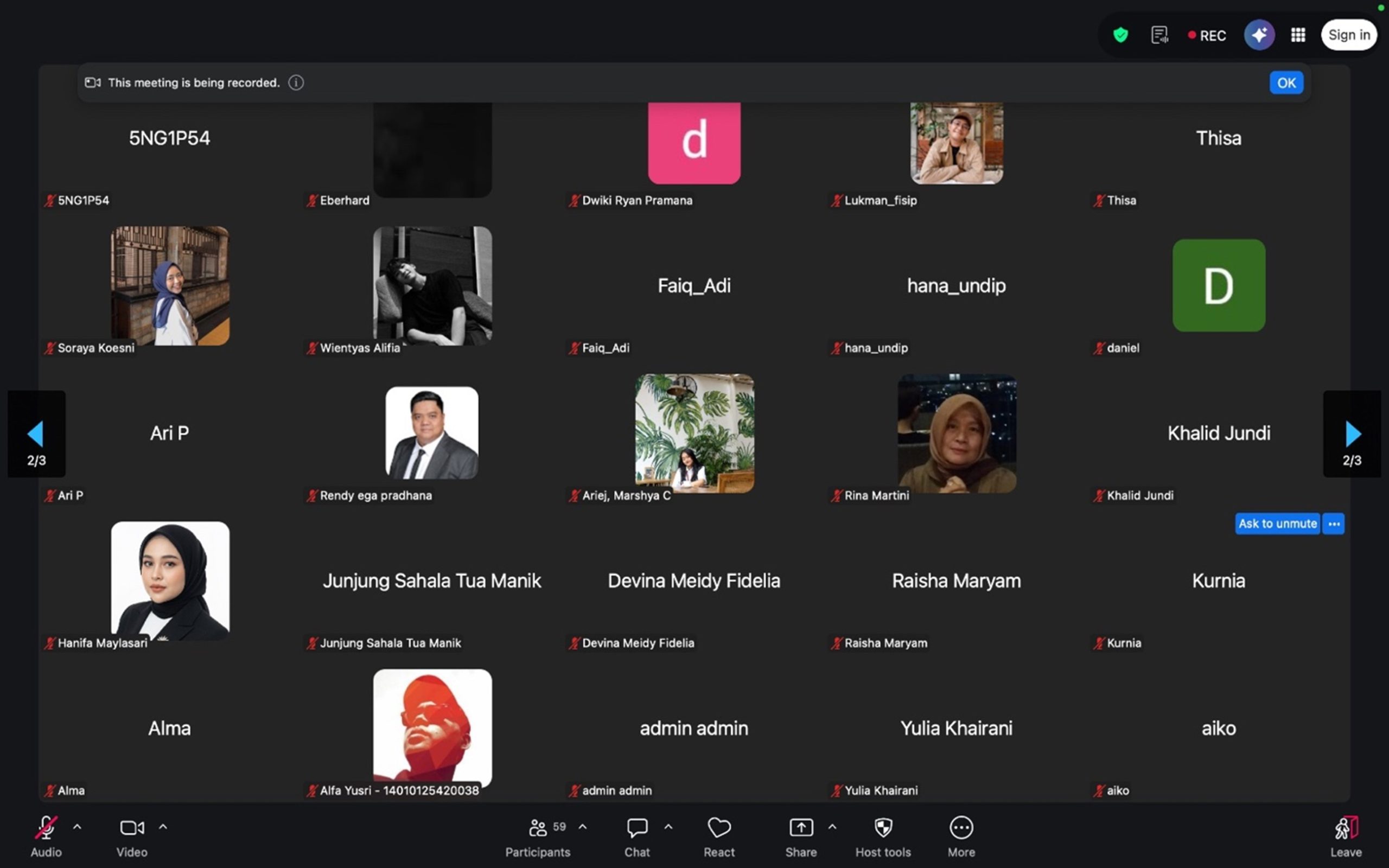Image resolution: width=1389 pixels, height=868 pixels.
Task: Open the Chat panel
Action: pyautogui.click(x=636, y=836)
